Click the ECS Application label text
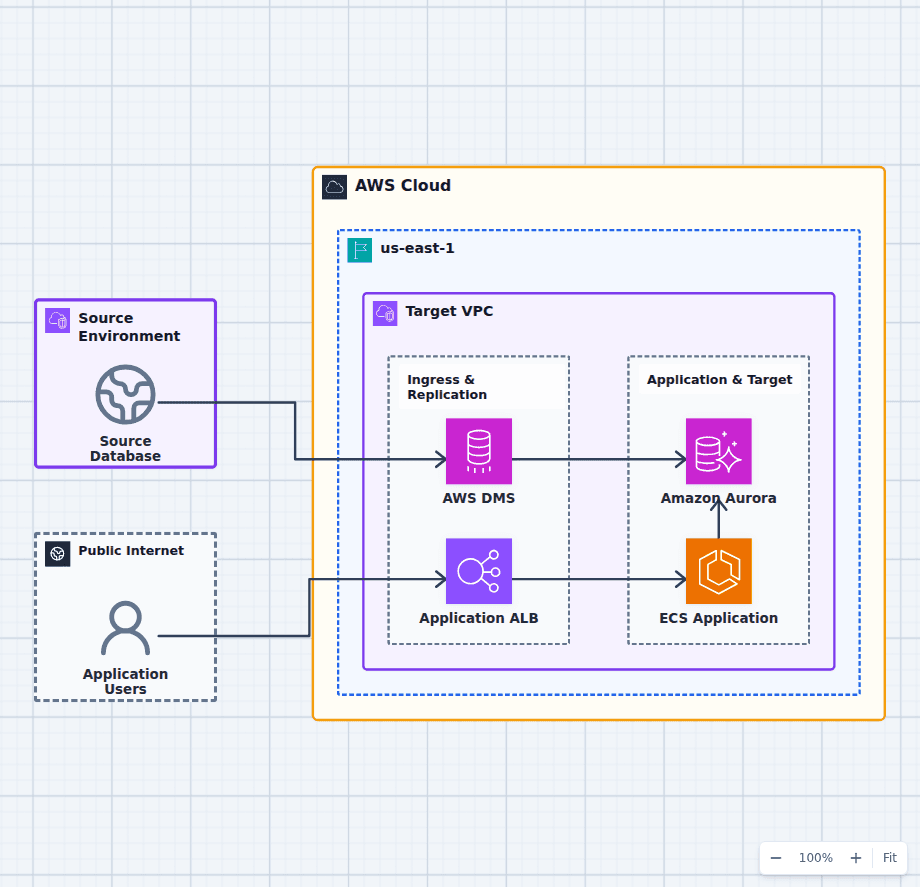The width and height of the screenshot is (920, 887). (x=719, y=618)
